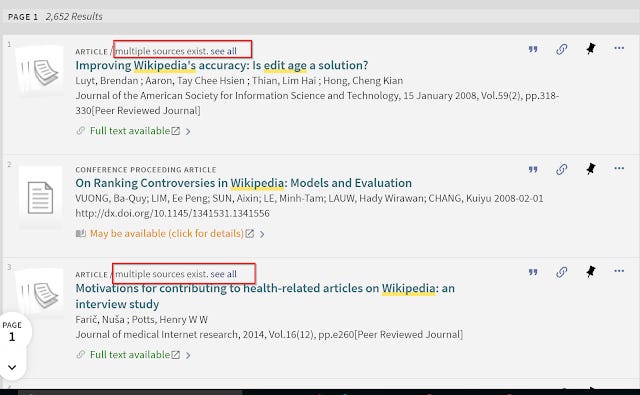Click the 'VUONG, Ba-Quy; LIM, Ee Peng' authors line
The height and width of the screenshot is (395, 640).
309,199
